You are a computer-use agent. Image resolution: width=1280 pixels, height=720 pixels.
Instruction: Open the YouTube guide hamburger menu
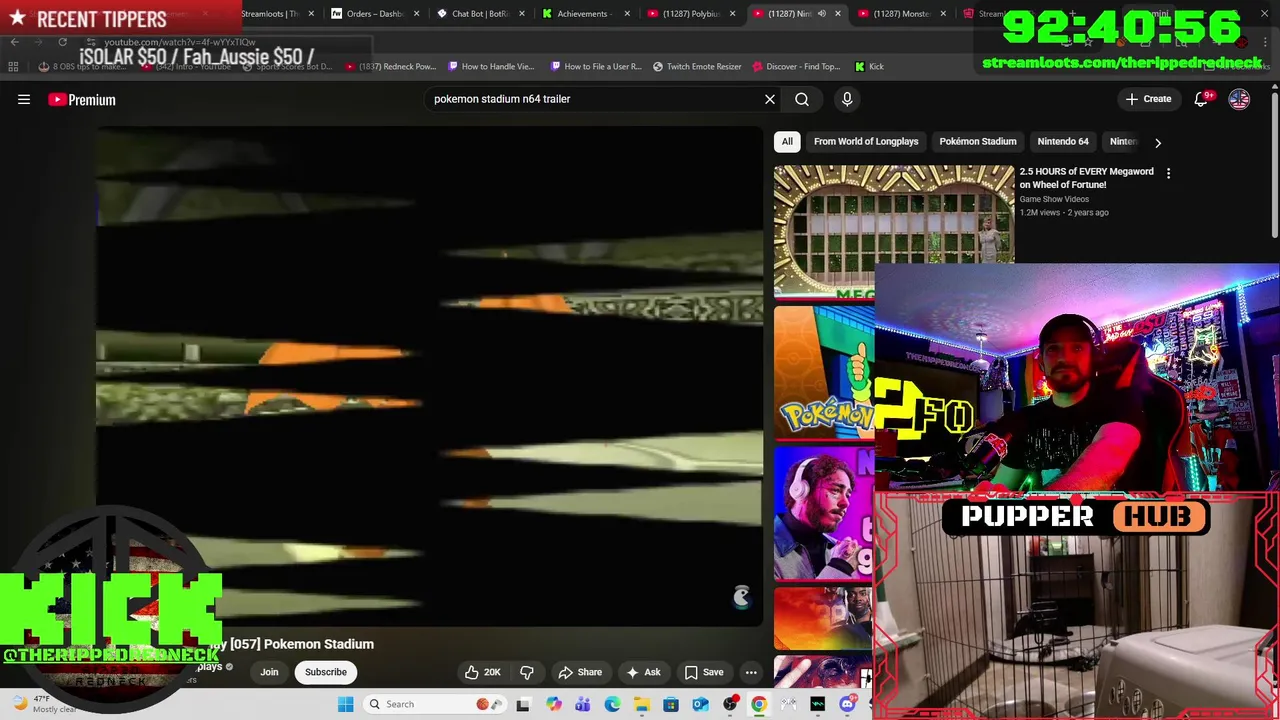[x=24, y=99]
